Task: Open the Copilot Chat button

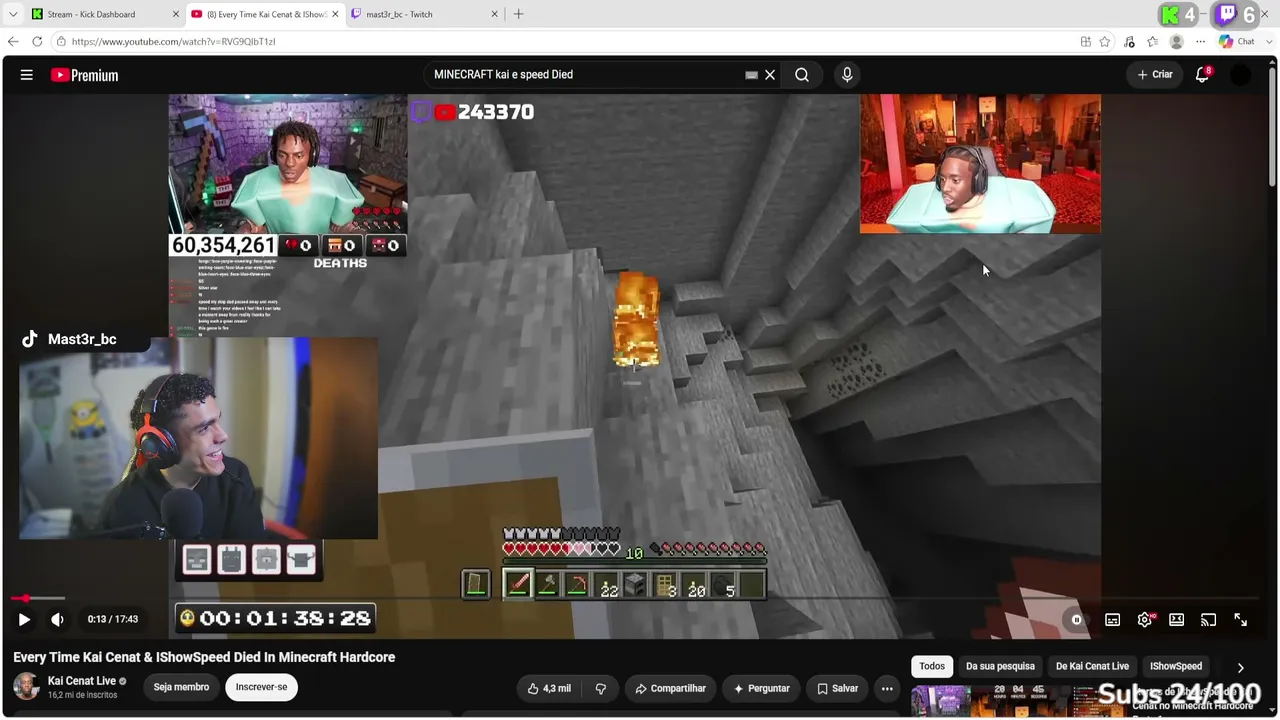Action: [x=1237, y=41]
